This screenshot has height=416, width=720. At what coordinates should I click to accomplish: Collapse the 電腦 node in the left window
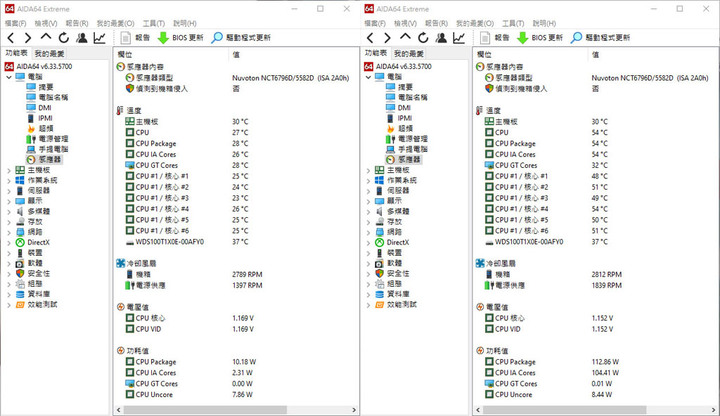pos(9,77)
